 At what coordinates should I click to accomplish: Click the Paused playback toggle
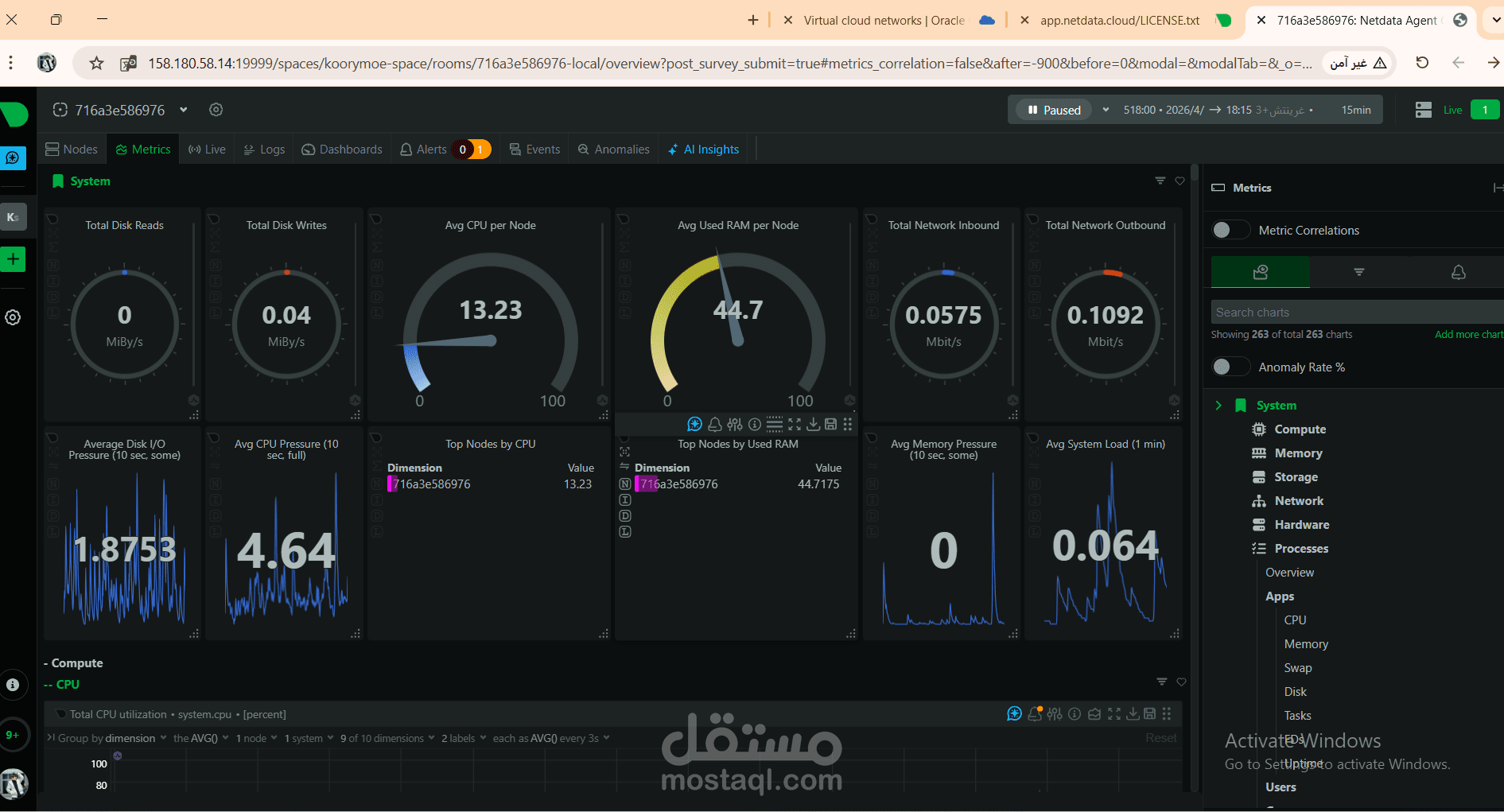[1054, 110]
